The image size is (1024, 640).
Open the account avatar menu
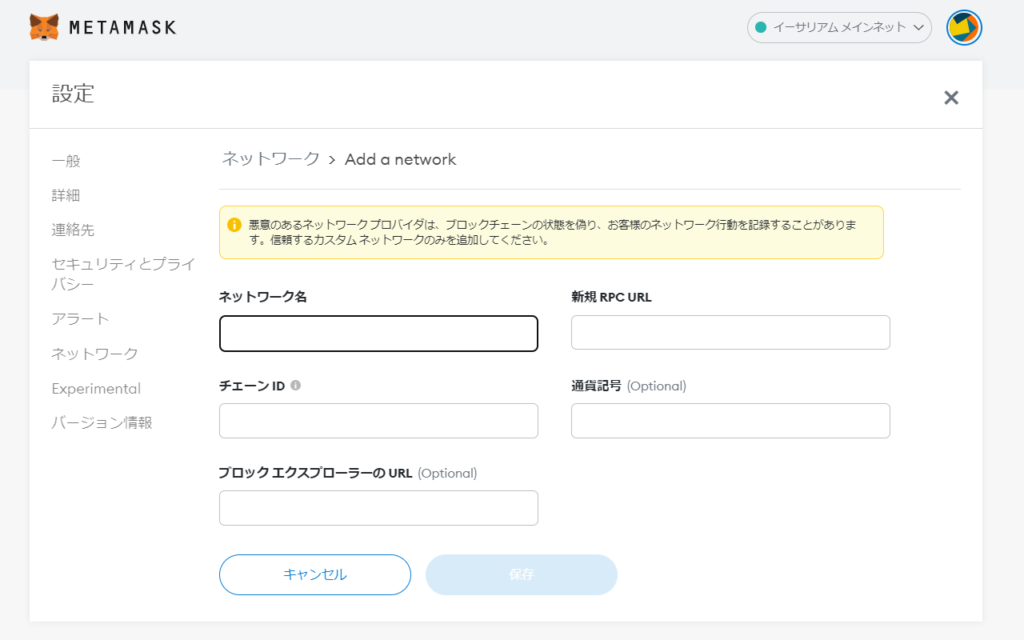coord(964,28)
